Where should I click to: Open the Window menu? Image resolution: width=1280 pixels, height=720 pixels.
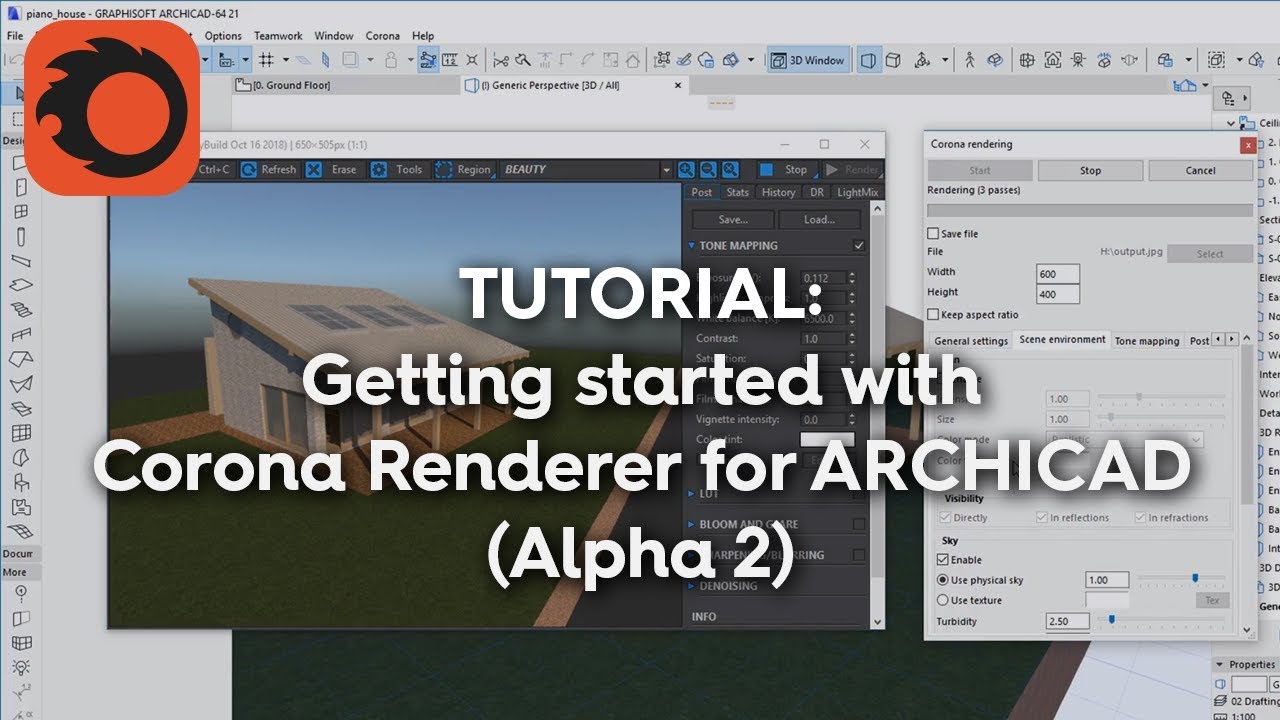[334, 36]
